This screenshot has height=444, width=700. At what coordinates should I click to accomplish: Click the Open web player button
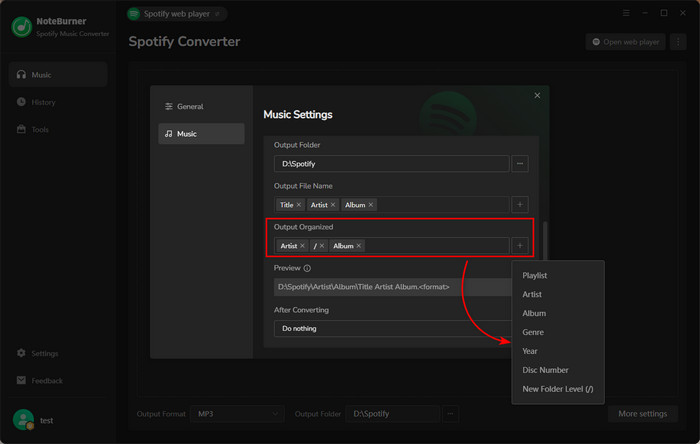tap(625, 42)
